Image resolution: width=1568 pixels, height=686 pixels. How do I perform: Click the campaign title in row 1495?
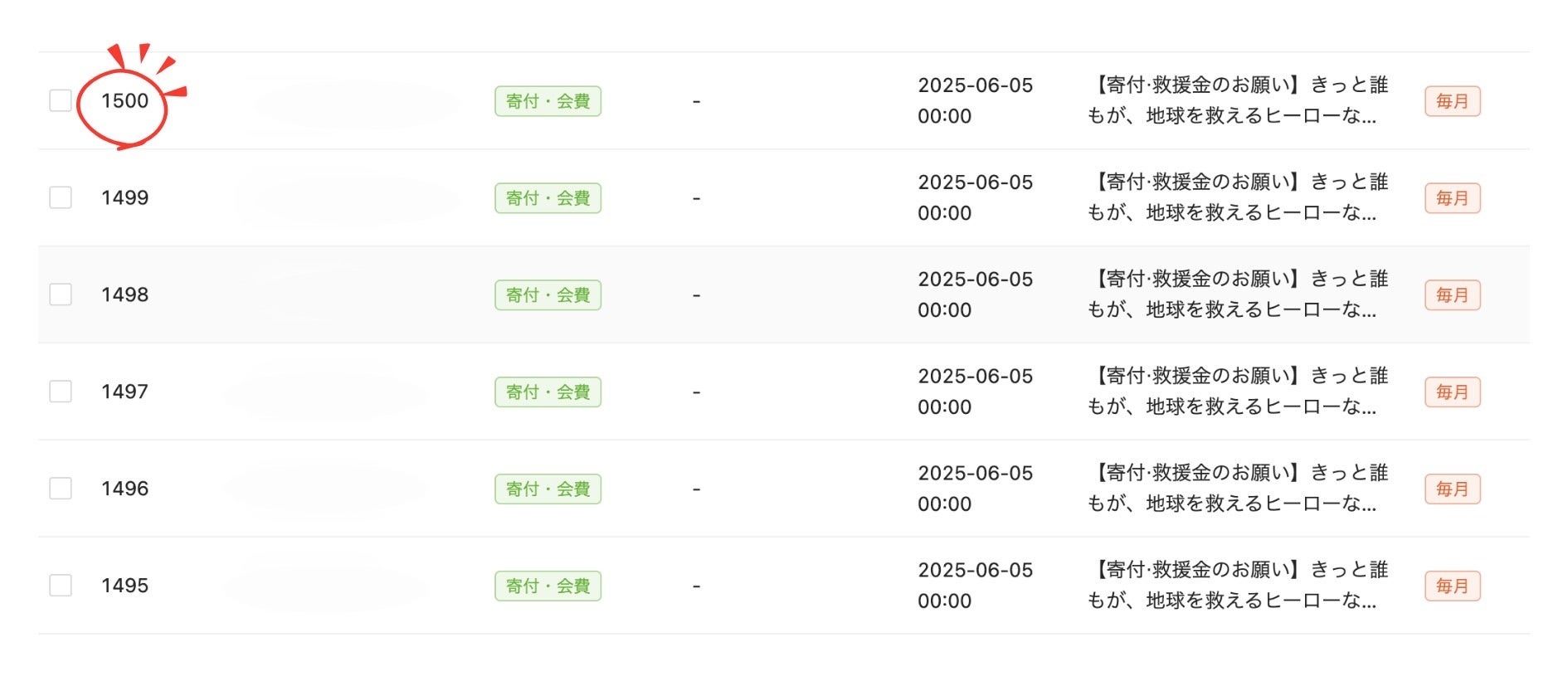pyautogui.click(x=1237, y=586)
